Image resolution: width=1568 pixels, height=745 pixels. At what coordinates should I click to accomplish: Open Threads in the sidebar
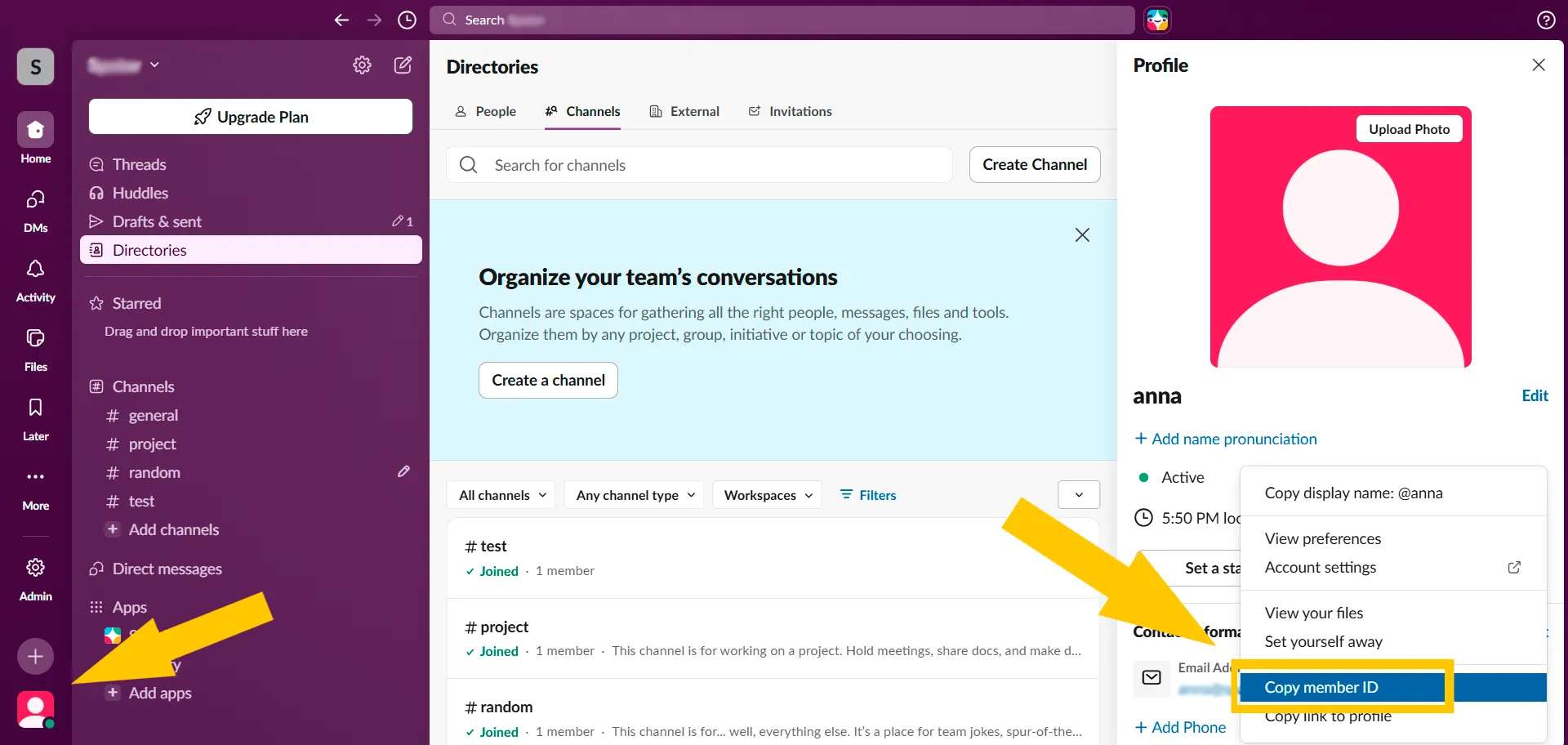point(251,164)
